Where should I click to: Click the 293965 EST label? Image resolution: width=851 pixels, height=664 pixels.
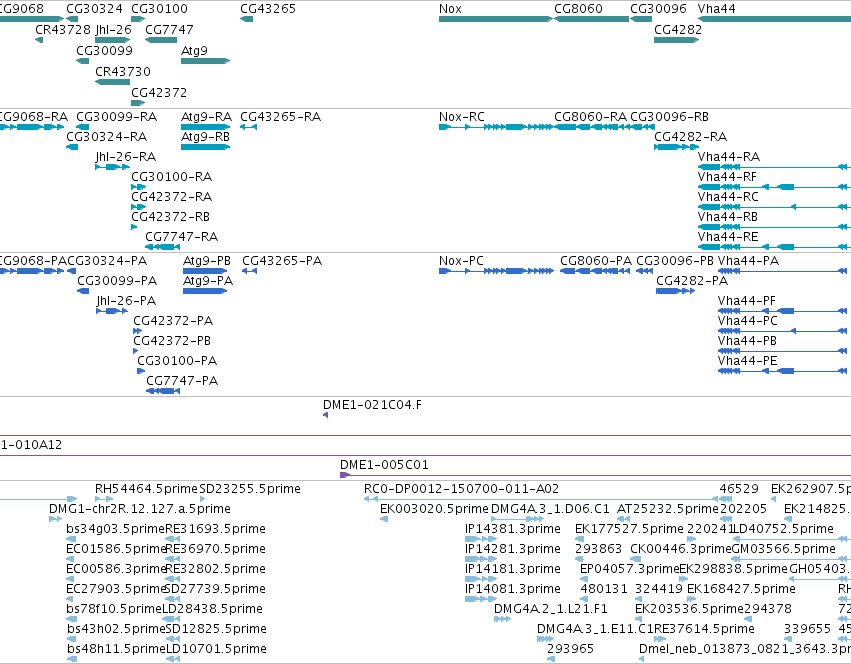pos(570,648)
